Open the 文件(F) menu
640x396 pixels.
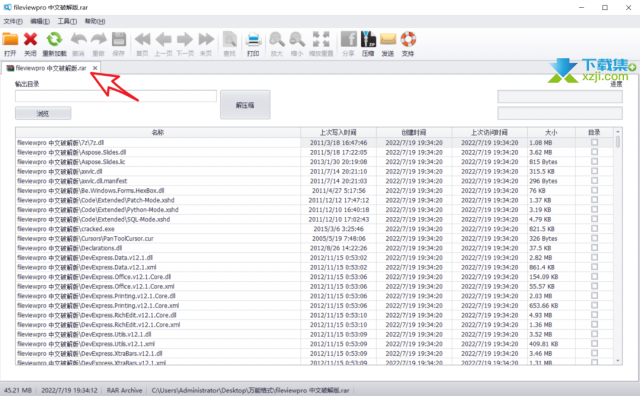13,21
